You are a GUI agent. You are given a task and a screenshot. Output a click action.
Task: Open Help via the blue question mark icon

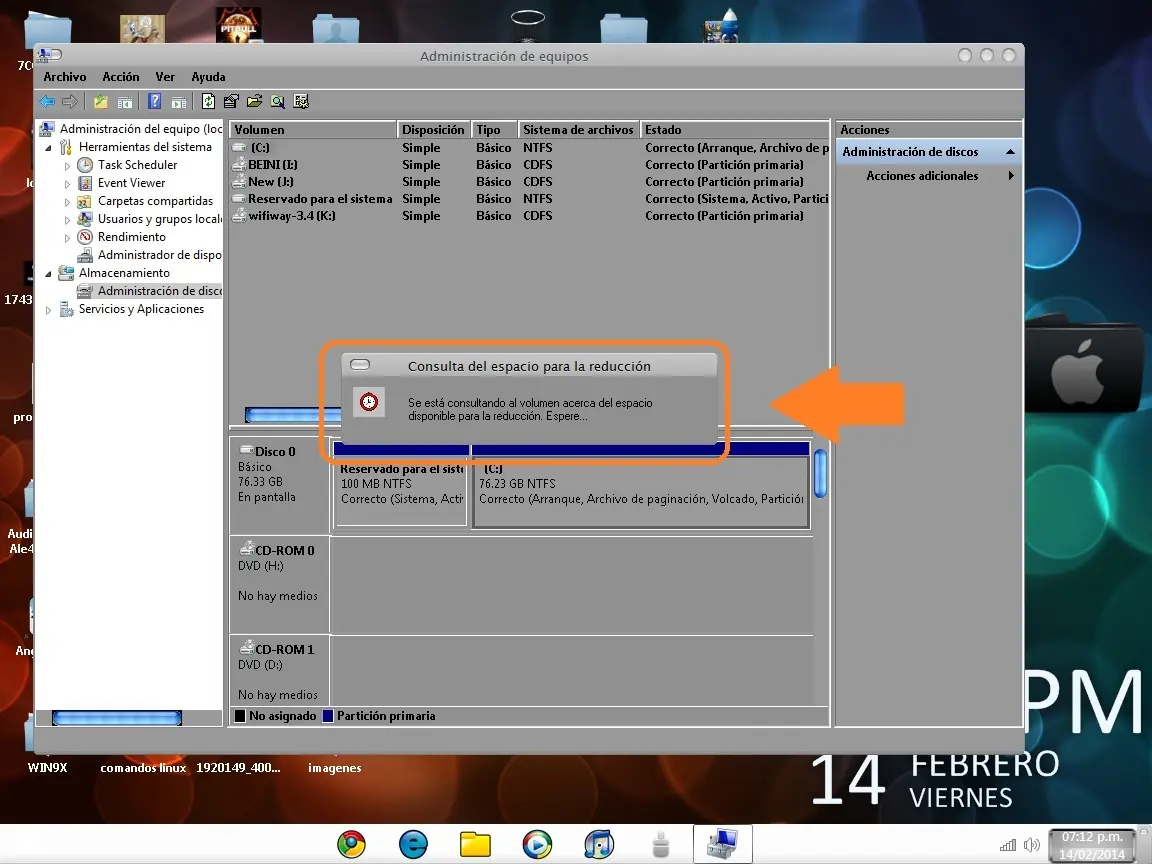click(x=154, y=101)
